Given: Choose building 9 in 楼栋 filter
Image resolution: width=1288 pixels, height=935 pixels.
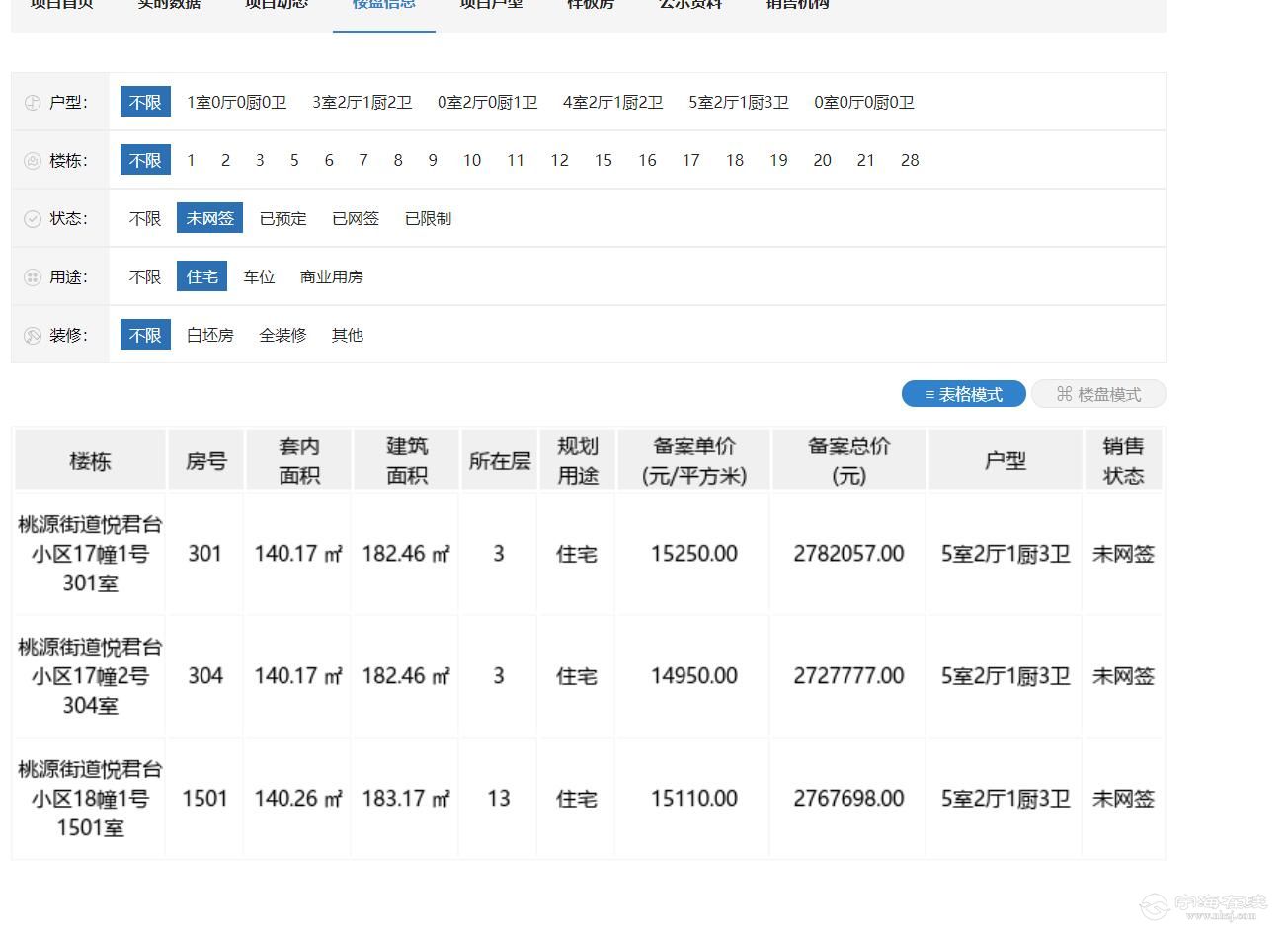Looking at the screenshot, I should coord(433,160).
